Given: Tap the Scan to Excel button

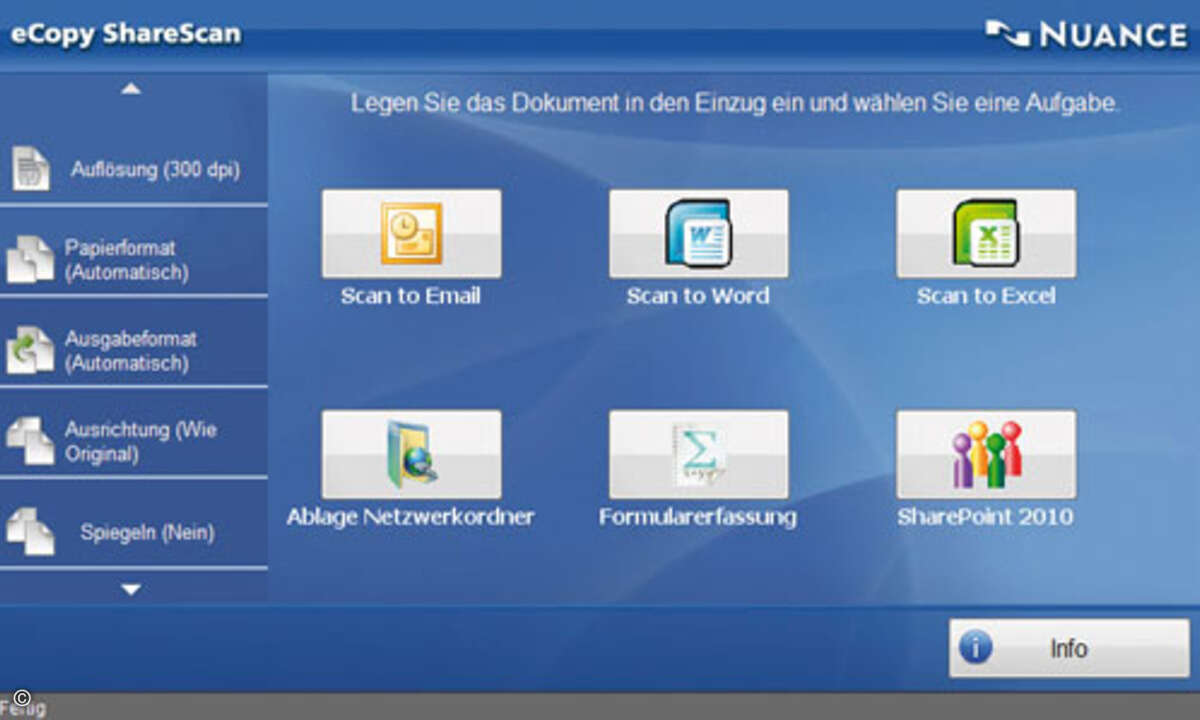Looking at the screenshot, I should click(x=986, y=234).
